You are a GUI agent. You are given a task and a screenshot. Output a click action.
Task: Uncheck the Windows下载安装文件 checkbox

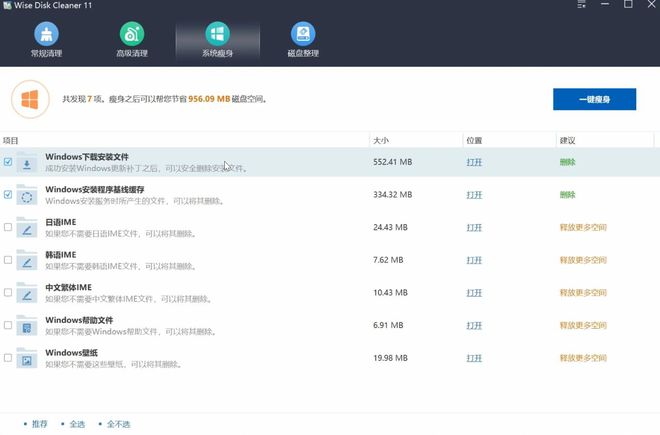(8, 162)
